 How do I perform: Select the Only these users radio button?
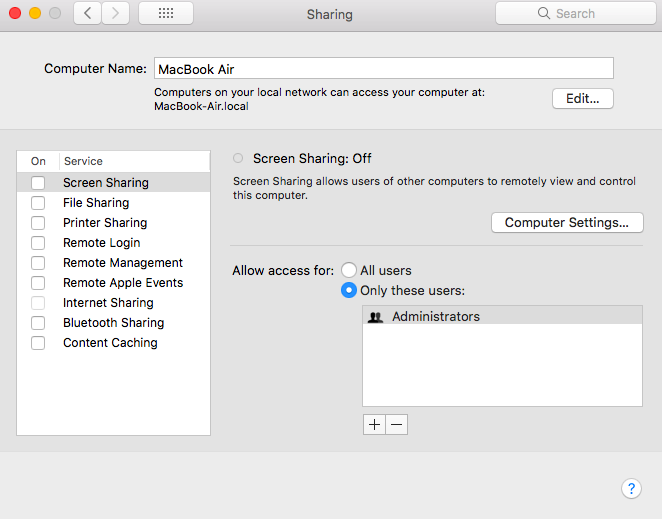349,291
